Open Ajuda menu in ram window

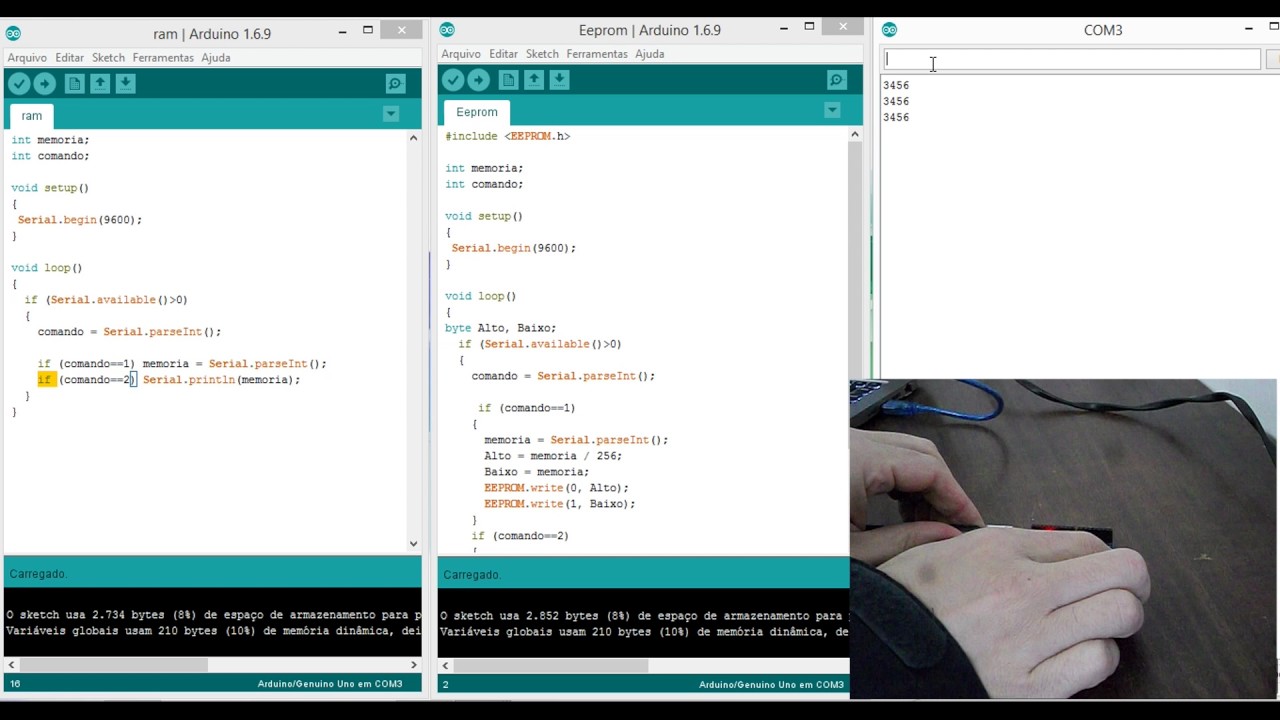pos(216,58)
